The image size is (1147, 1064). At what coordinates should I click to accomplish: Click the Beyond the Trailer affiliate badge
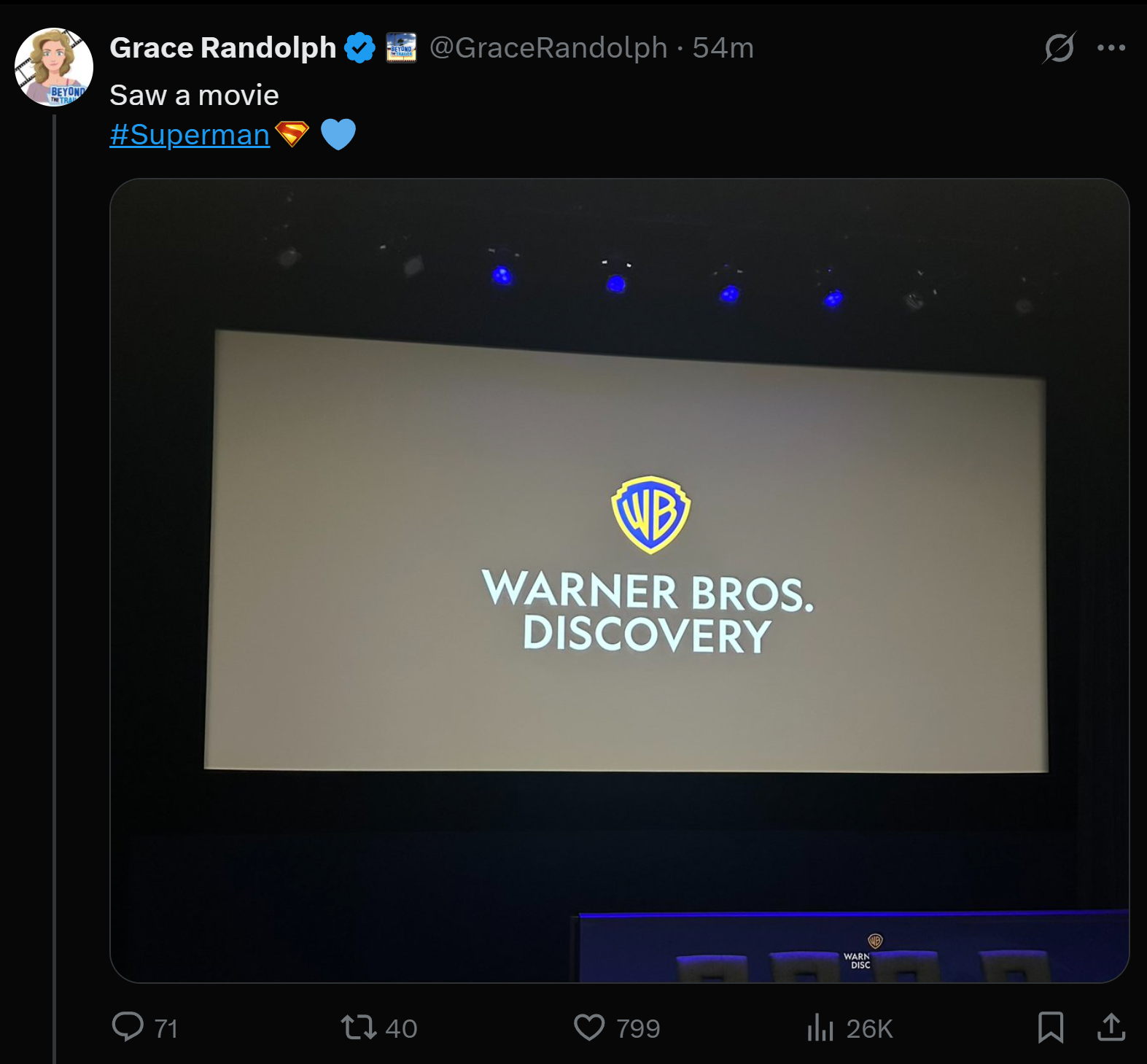click(401, 48)
